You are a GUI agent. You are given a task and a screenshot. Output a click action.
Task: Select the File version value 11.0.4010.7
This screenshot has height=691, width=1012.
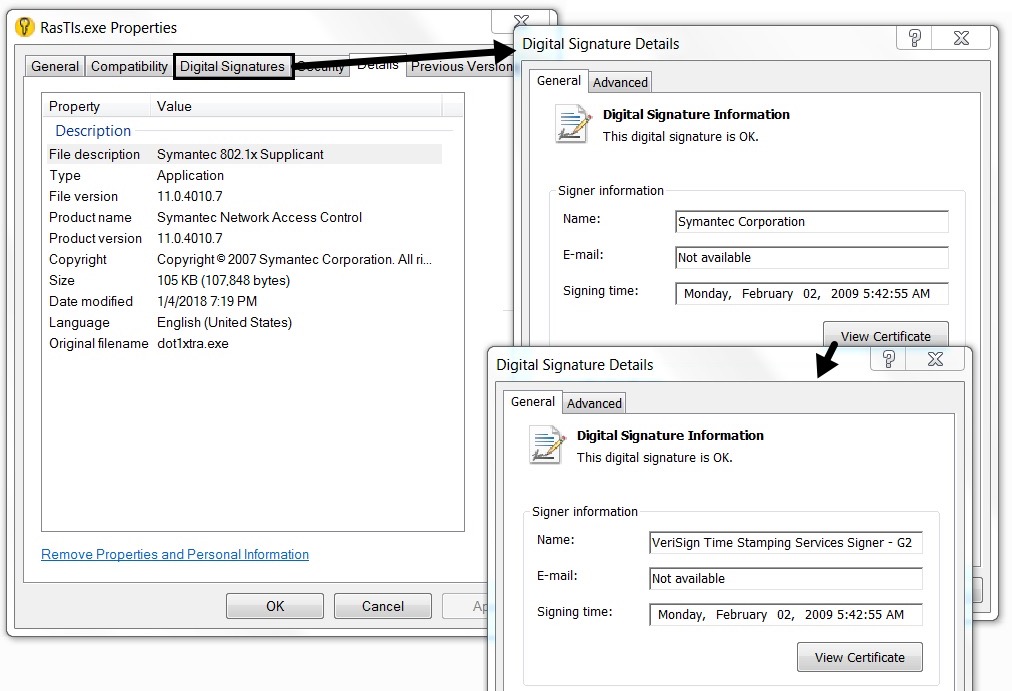[x=190, y=196]
